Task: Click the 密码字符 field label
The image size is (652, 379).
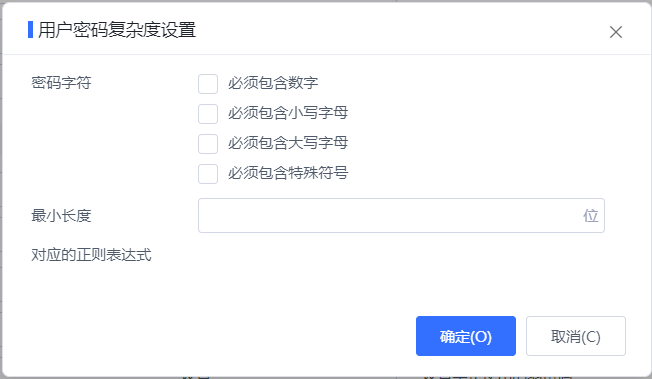Action: pyautogui.click(x=61, y=82)
